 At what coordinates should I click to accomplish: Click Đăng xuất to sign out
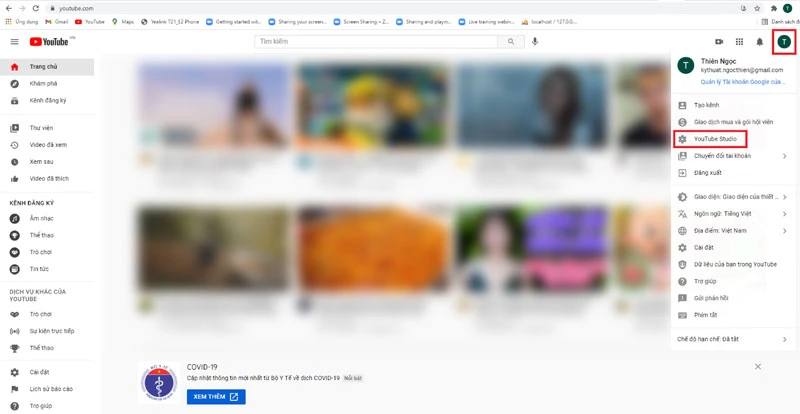coord(734,173)
